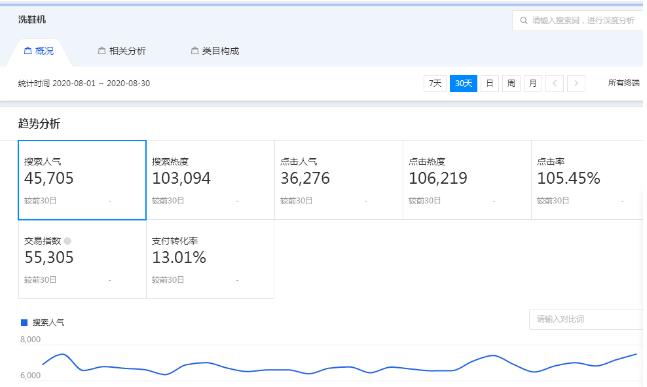The width and height of the screenshot is (647, 387).
Task: Click the comparison keyword input box
Action: (586, 319)
